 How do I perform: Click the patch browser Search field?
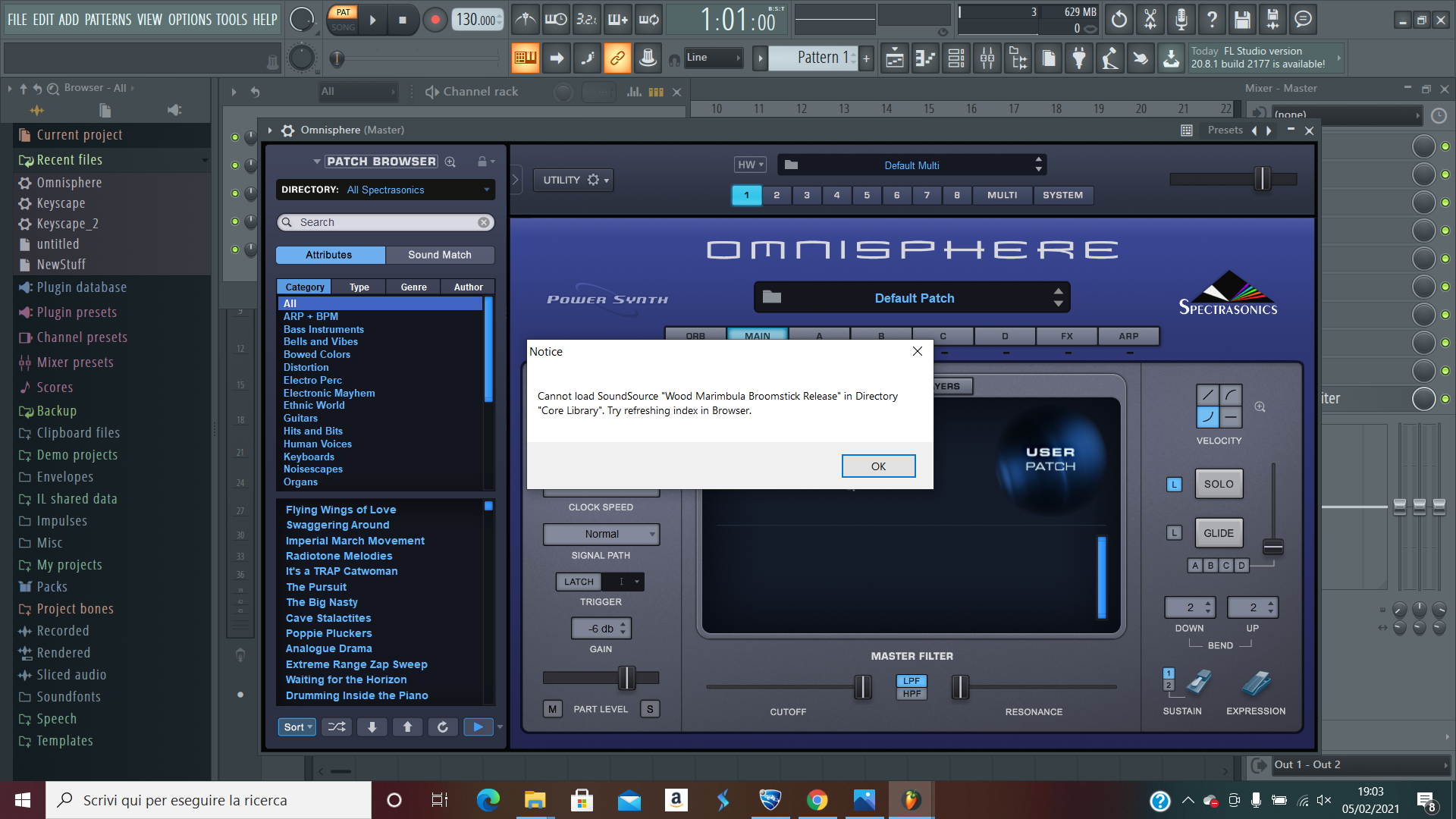(386, 222)
